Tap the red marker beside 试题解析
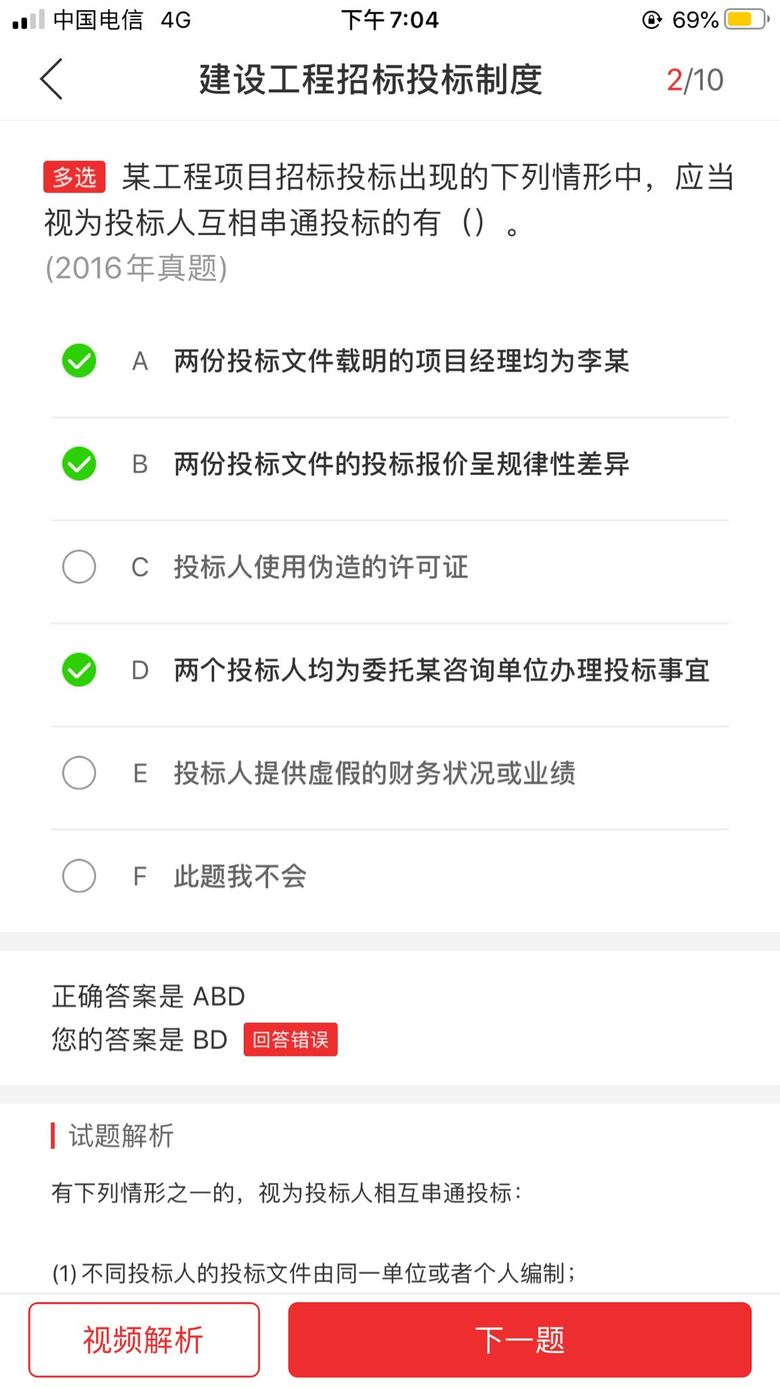Screen dimensions: 780x1387 [53, 1136]
